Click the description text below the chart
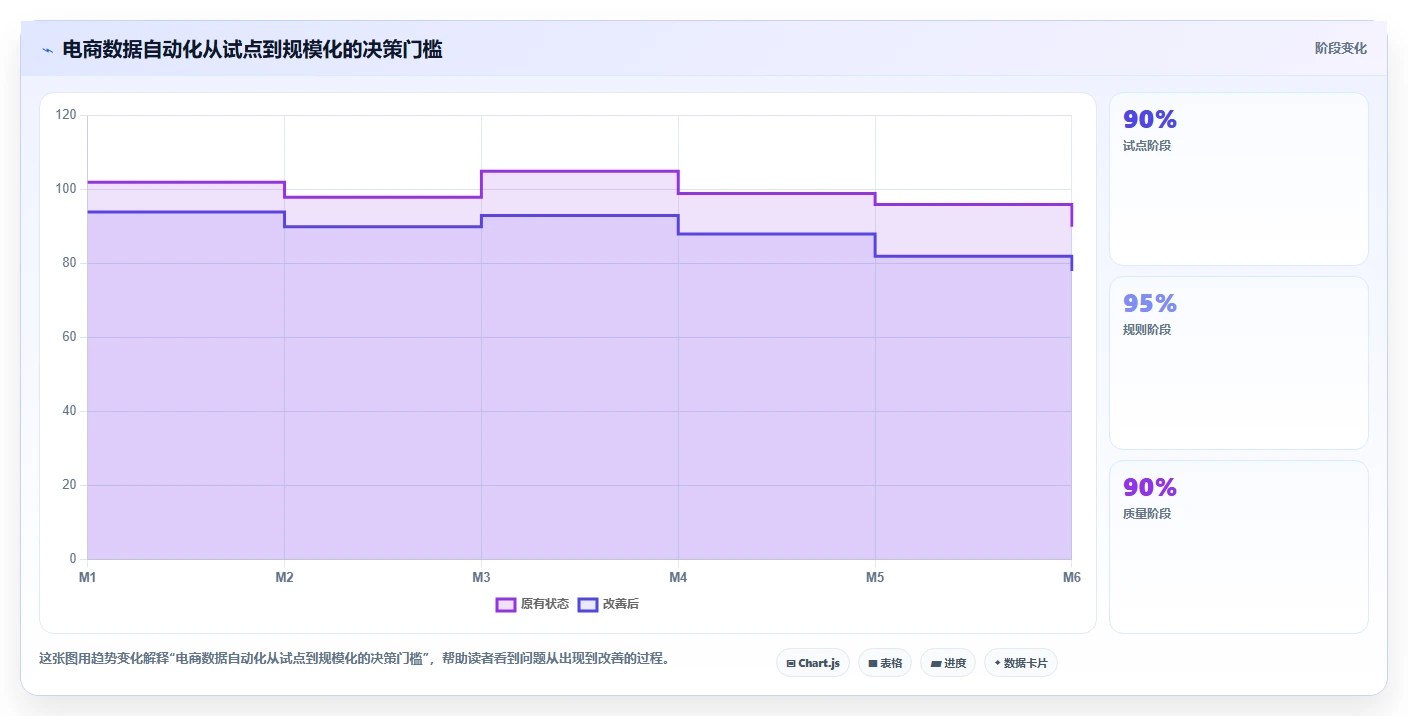 [x=354, y=658]
